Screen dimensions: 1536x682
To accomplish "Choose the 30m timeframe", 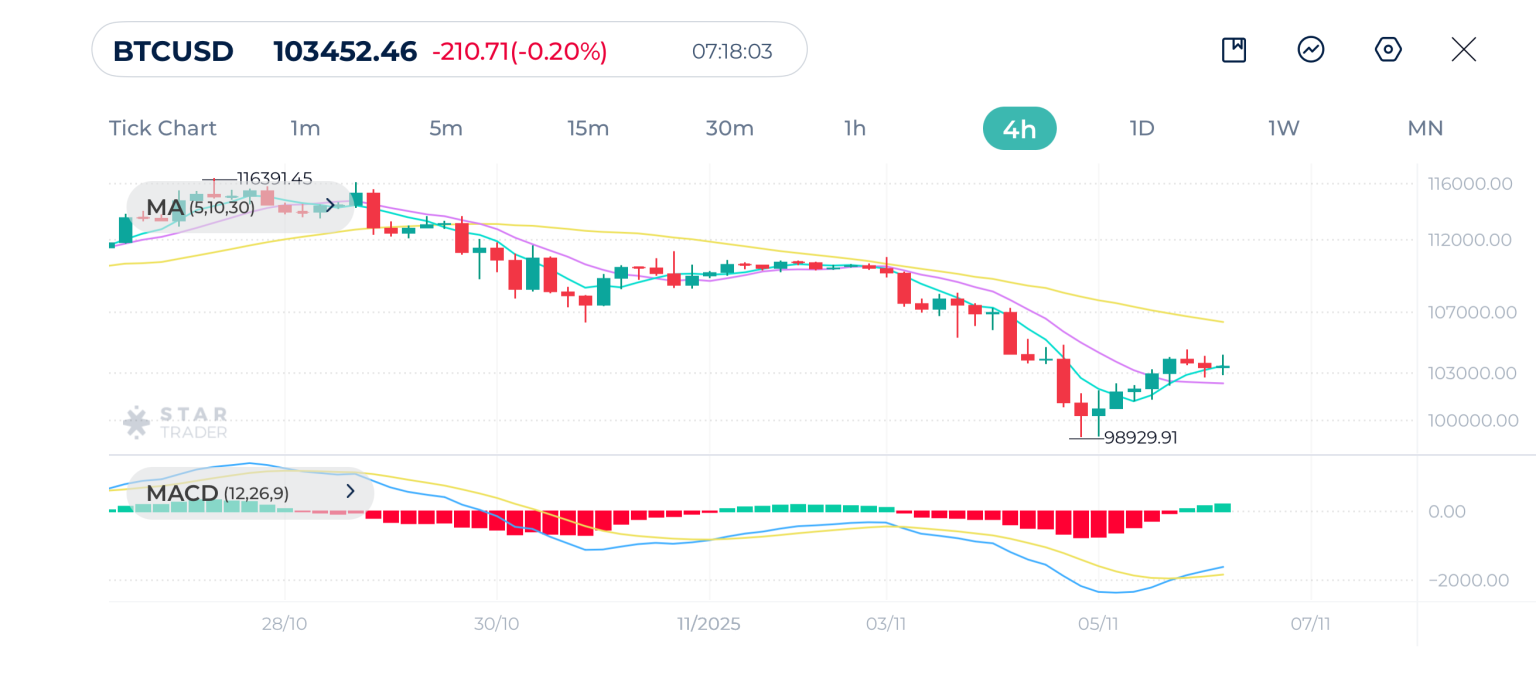I will [729, 128].
